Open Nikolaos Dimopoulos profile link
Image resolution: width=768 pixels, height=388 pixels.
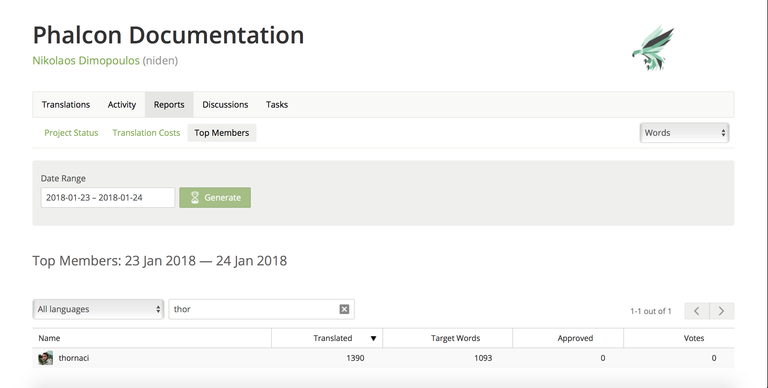pos(86,60)
